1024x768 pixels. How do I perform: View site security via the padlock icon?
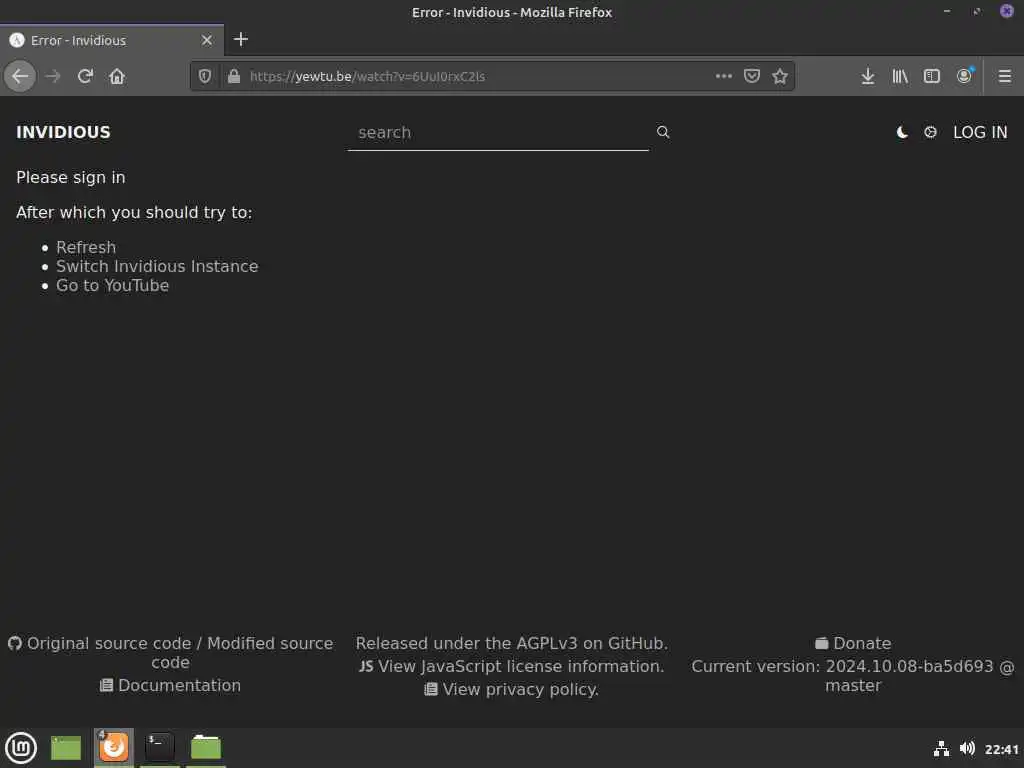pyautogui.click(x=234, y=76)
